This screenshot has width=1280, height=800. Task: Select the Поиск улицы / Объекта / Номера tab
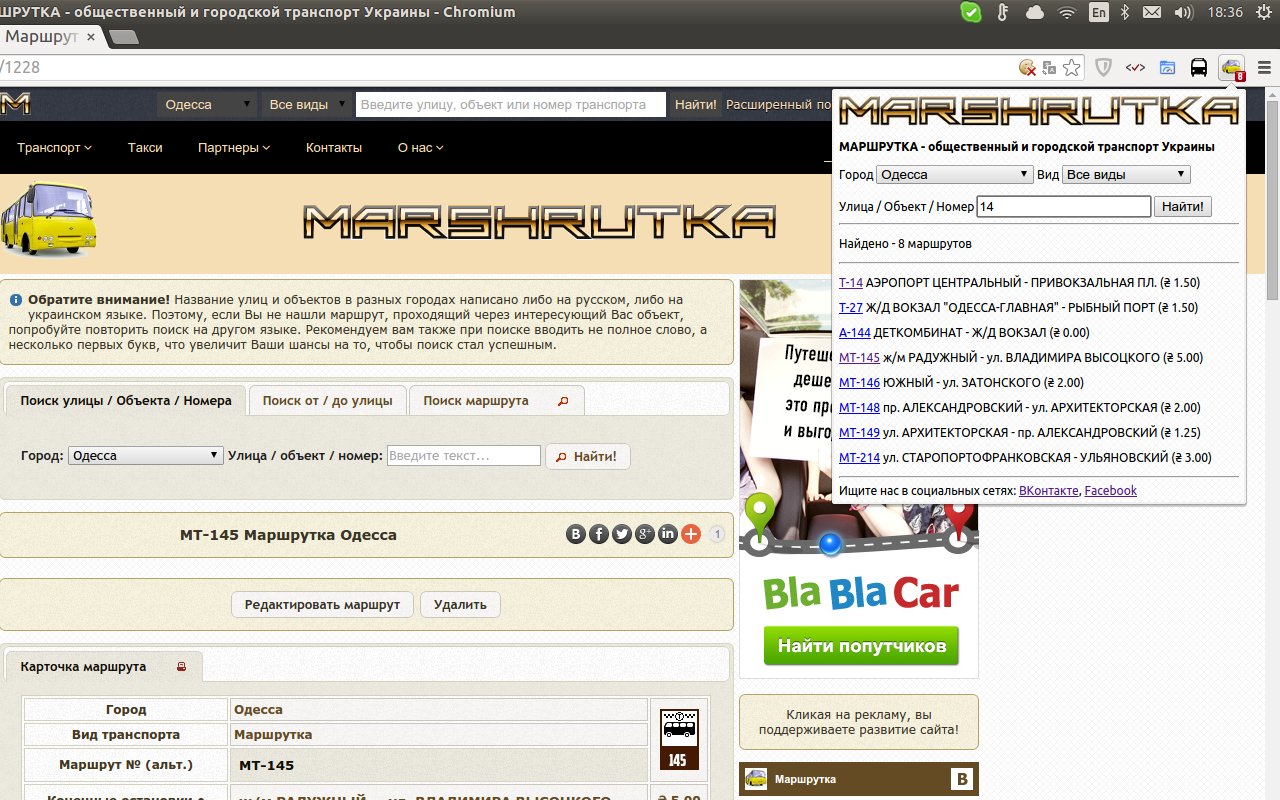point(126,400)
